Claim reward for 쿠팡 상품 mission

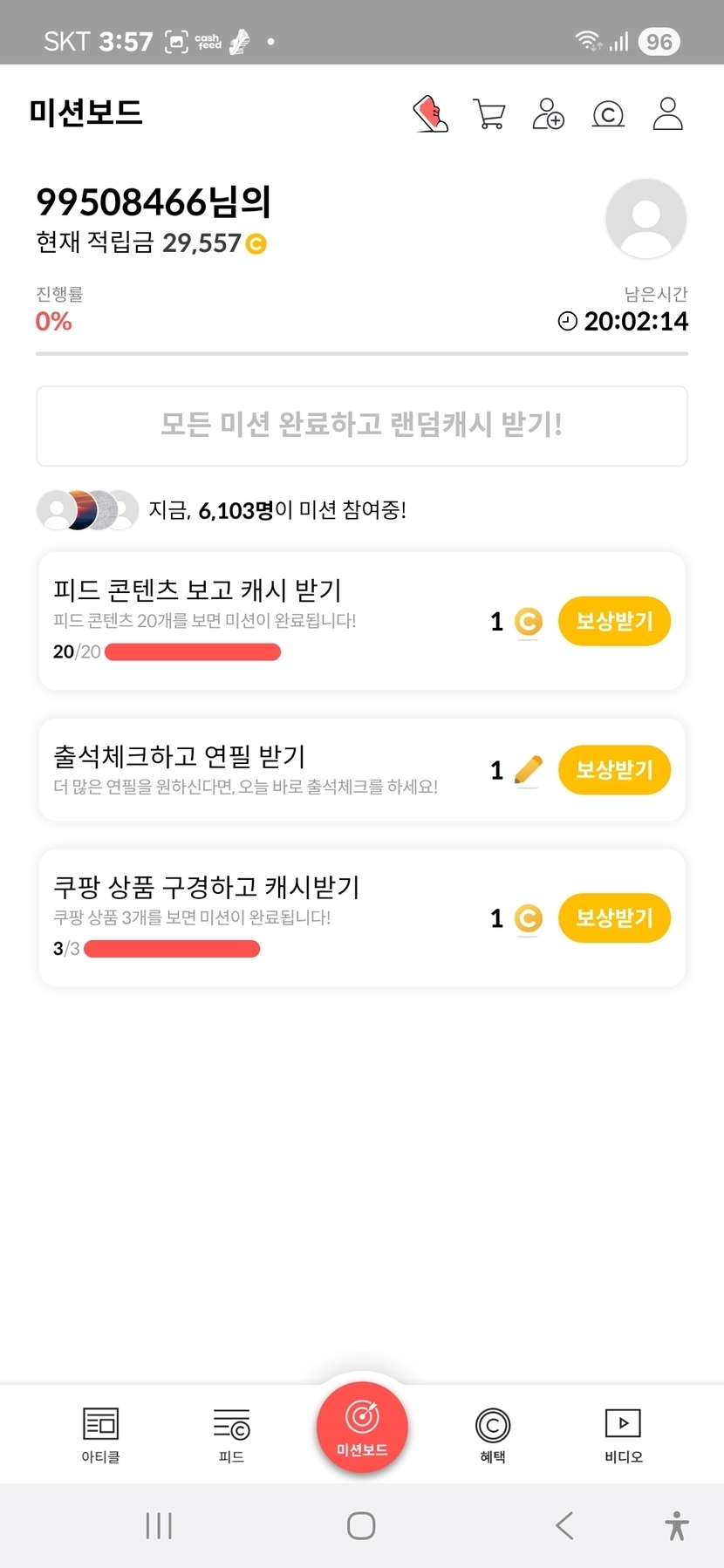tap(614, 917)
